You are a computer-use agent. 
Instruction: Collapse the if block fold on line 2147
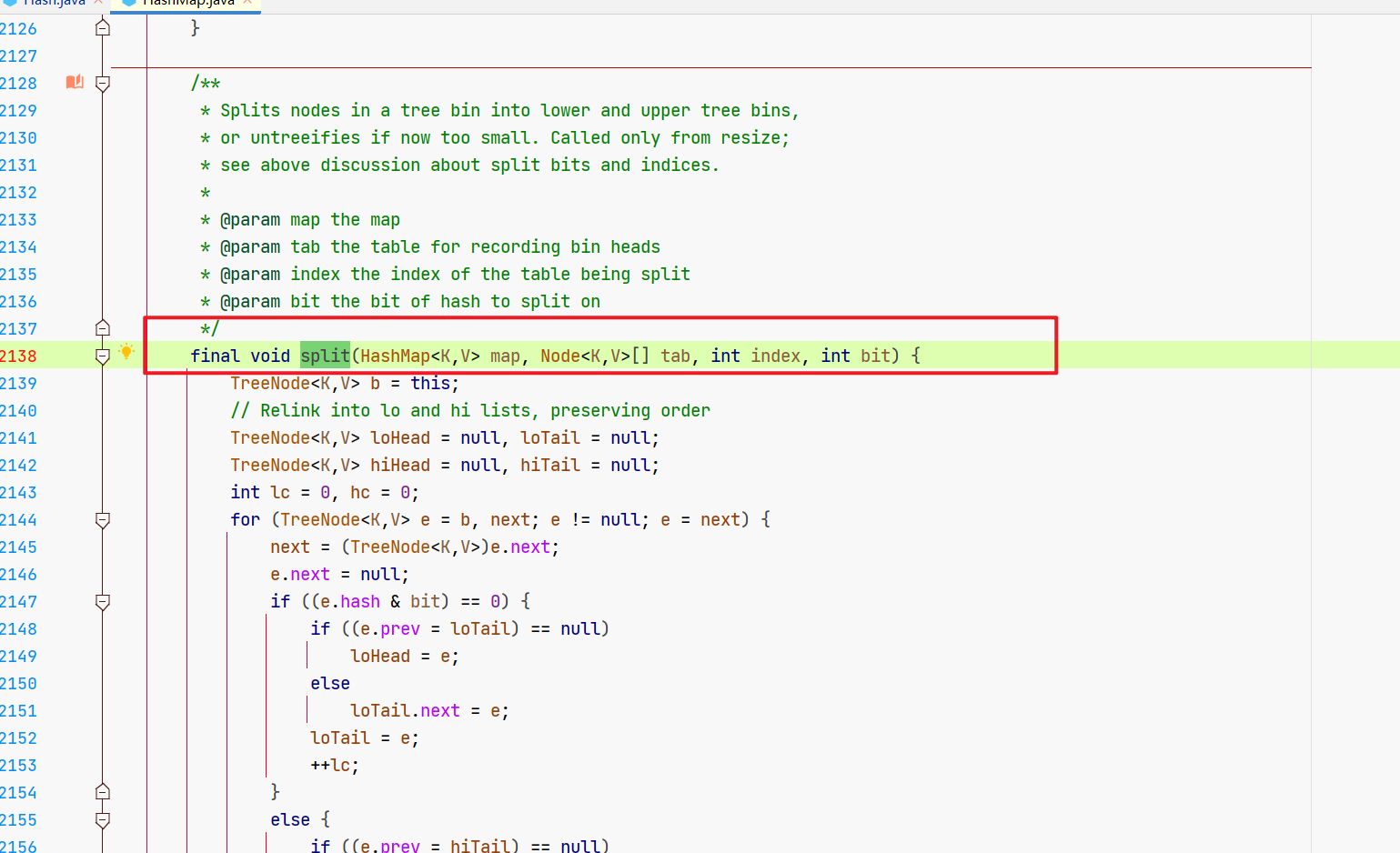pyautogui.click(x=103, y=602)
